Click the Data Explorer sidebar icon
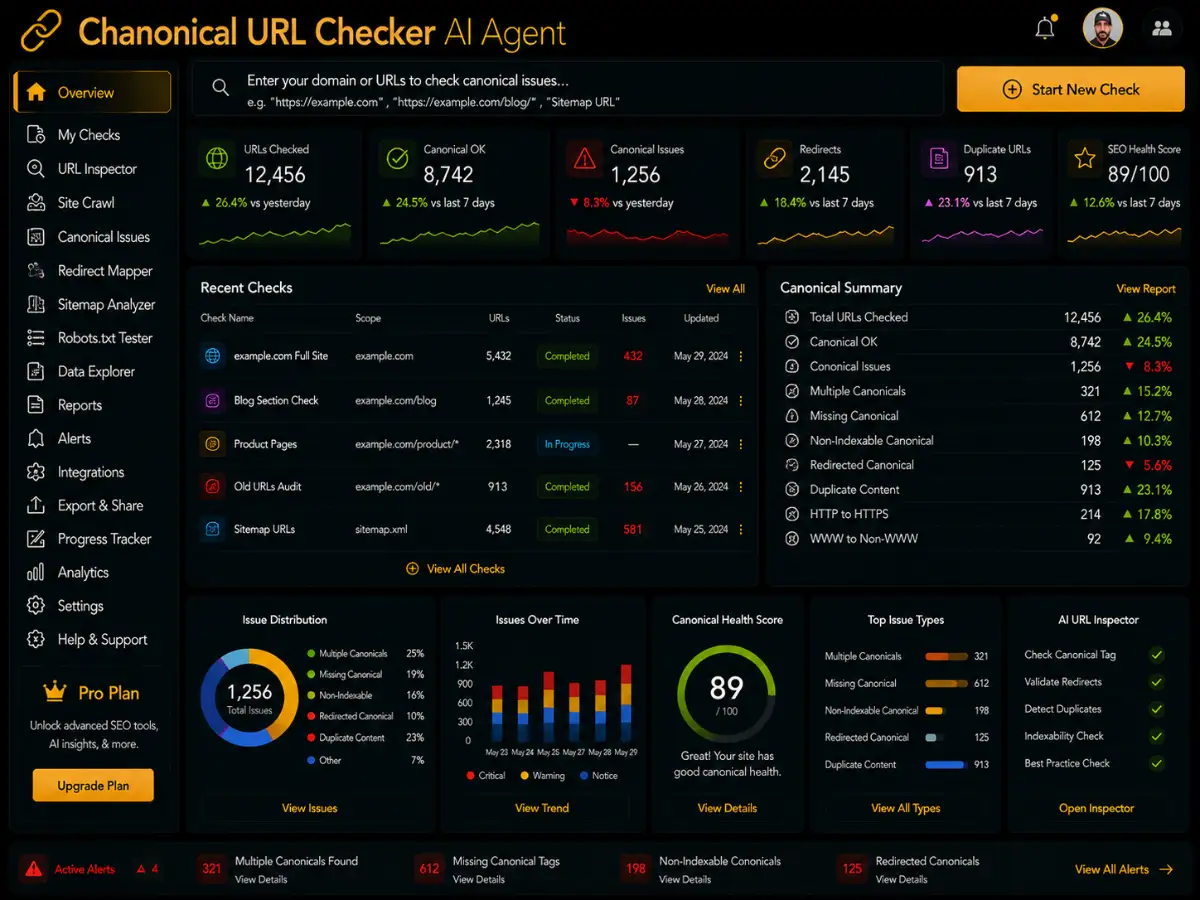Image resolution: width=1200 pixels, height=900 pixels. click(x=36, y=371)
